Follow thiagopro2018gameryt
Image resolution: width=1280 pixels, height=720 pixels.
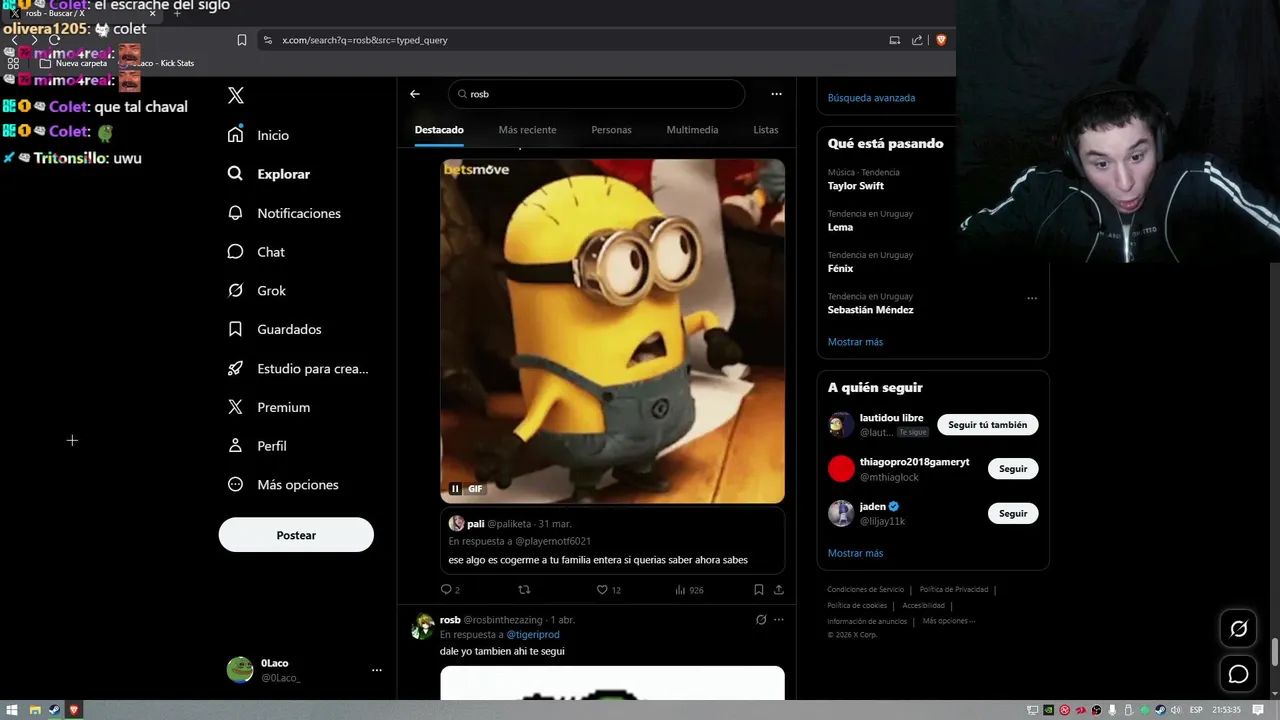click(1012, 469)
